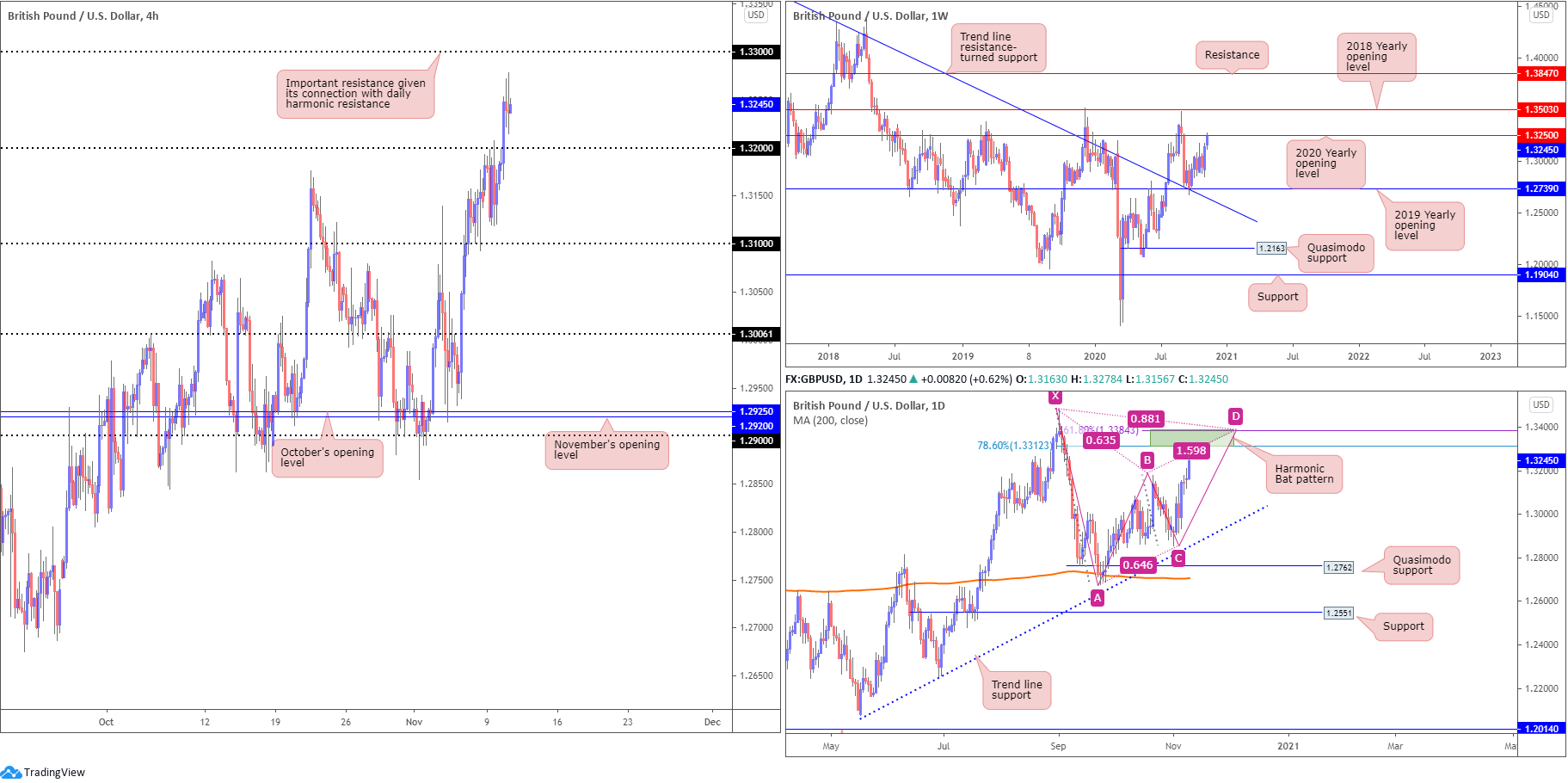The image size is (1568, 783).
Task: Click the May date on daily time axis
Action: coord(831,746)
